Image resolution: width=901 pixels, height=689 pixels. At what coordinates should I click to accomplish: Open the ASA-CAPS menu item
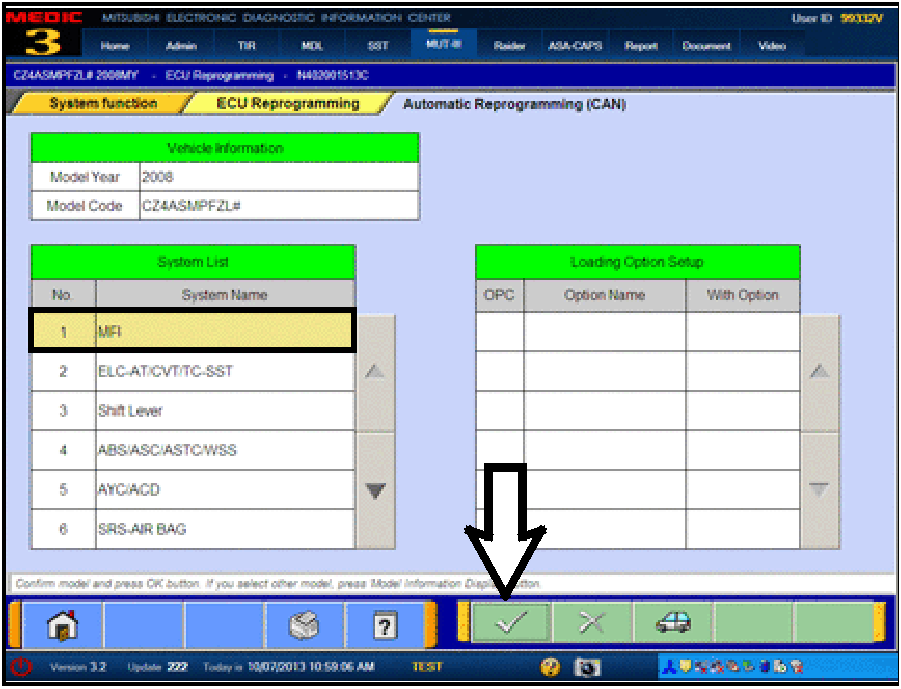tap(574, 46)
